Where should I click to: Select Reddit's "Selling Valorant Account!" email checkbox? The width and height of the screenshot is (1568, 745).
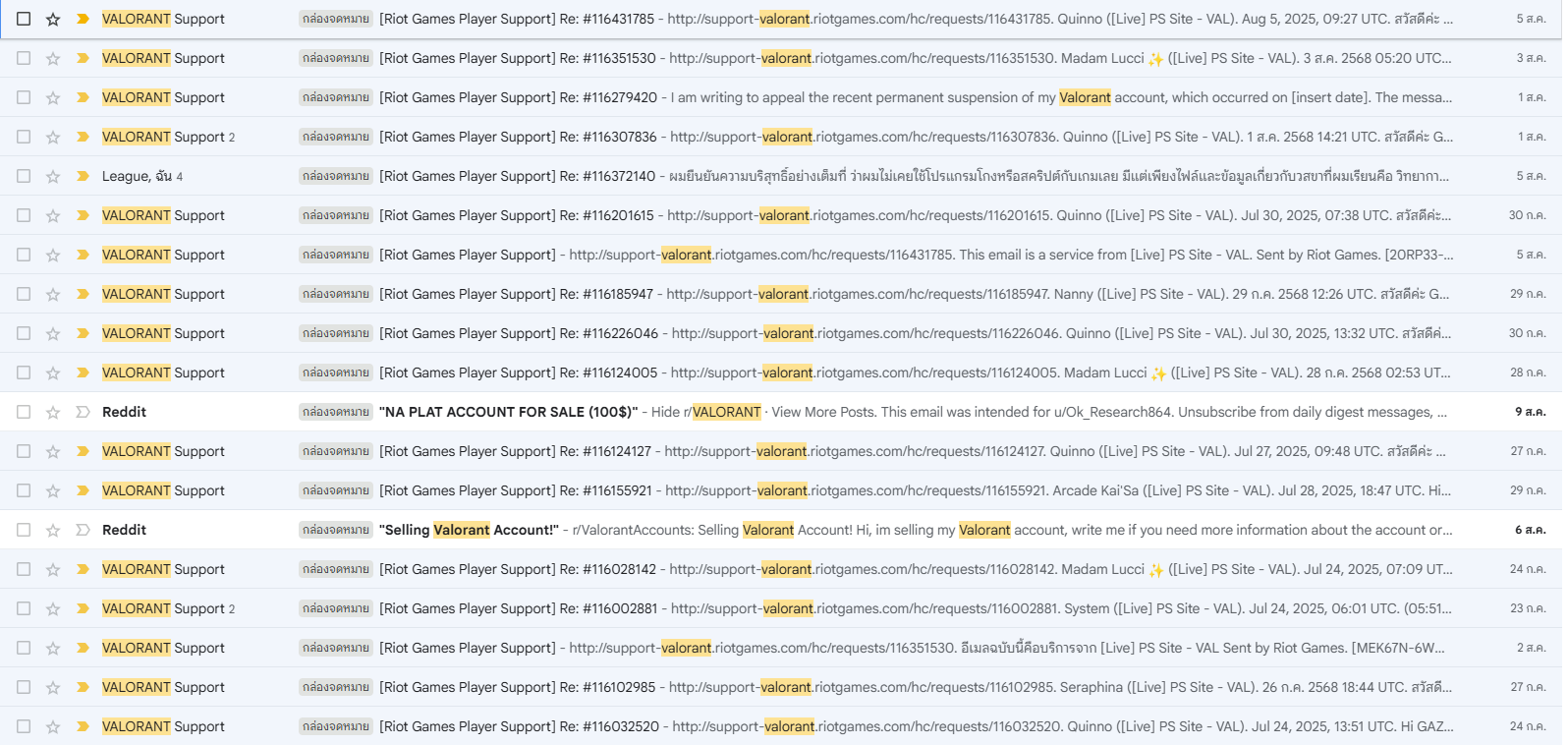click(x=24, y=530)
